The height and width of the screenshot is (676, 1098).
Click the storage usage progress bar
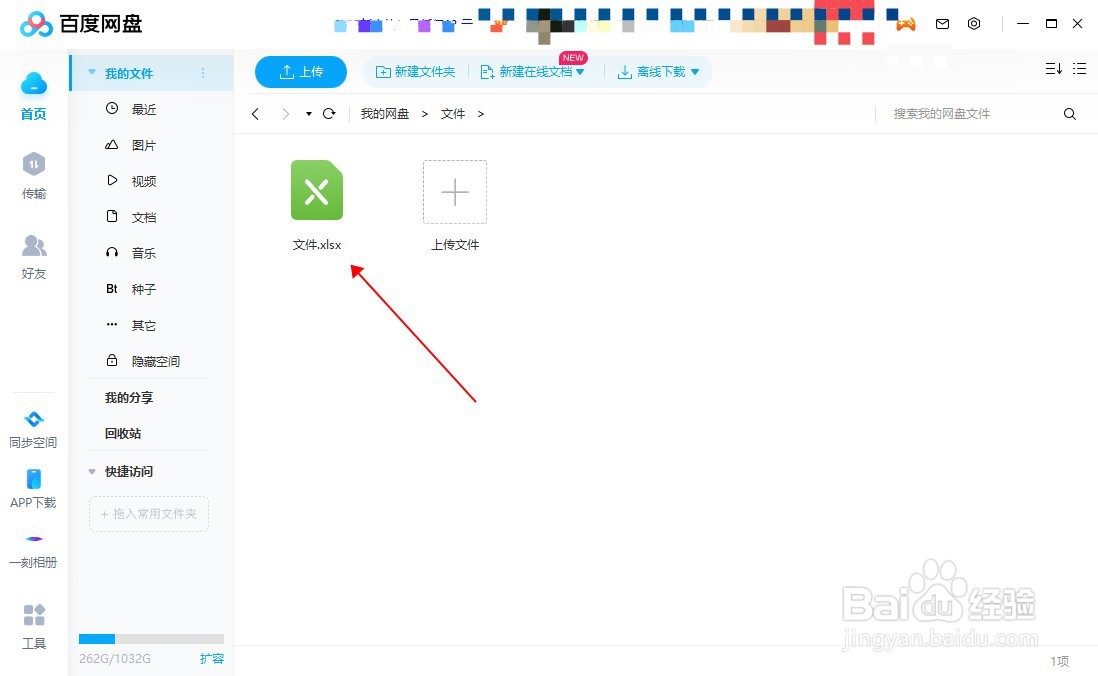(150, 638)
